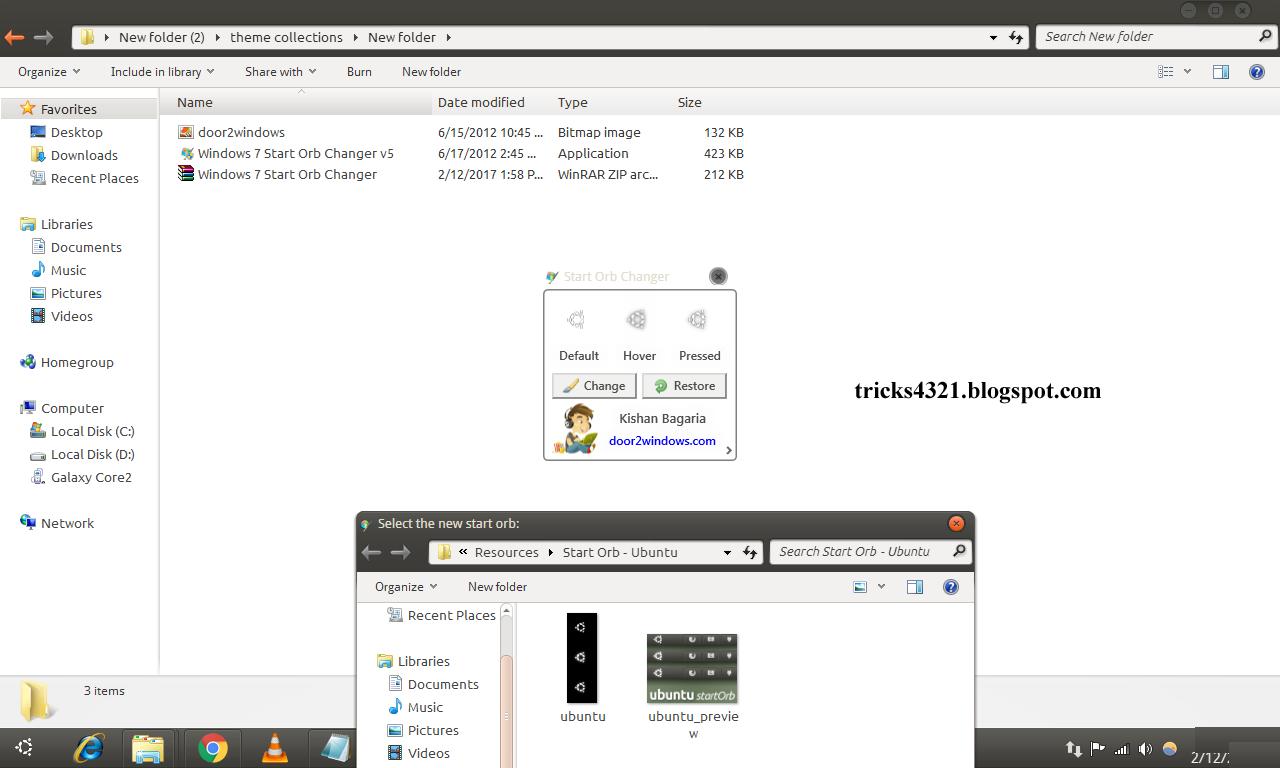Open VLC media player from the taskbar

coord(273,747)
